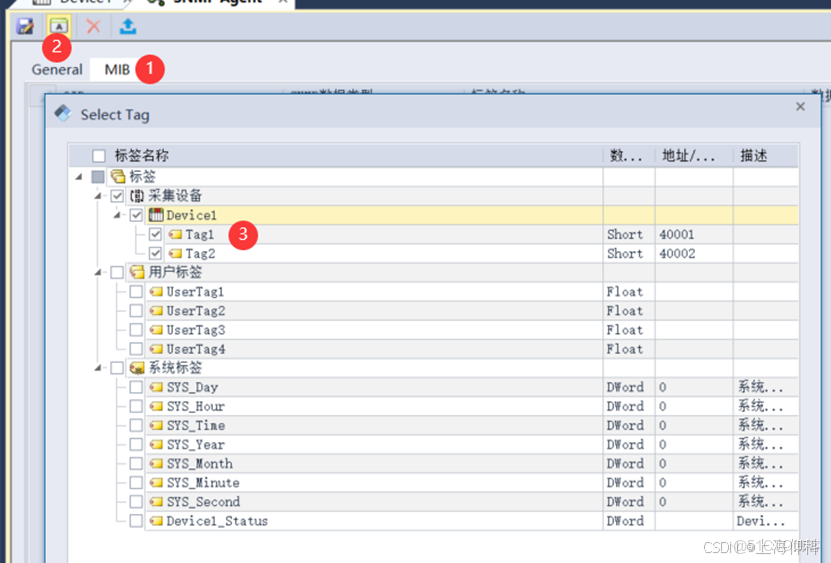Screen dimensions: 831x563
Task: Check the SYS_Hour checkbox
Action: tap(136, 406)
